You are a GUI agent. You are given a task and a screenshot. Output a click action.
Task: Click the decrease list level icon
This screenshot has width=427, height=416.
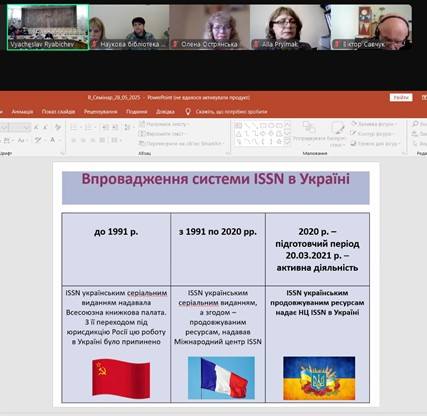[106, 127]
